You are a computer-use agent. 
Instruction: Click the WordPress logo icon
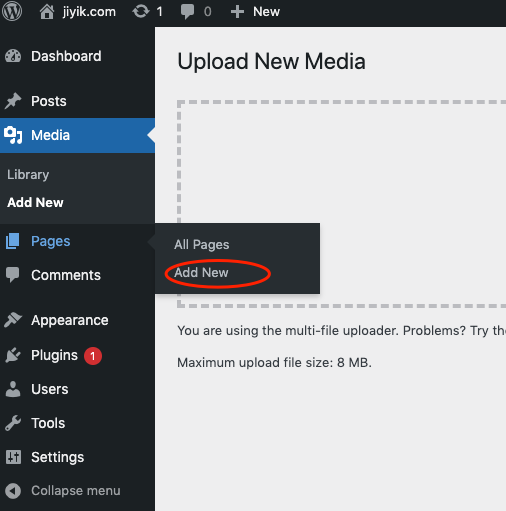(x=12, y=11)
